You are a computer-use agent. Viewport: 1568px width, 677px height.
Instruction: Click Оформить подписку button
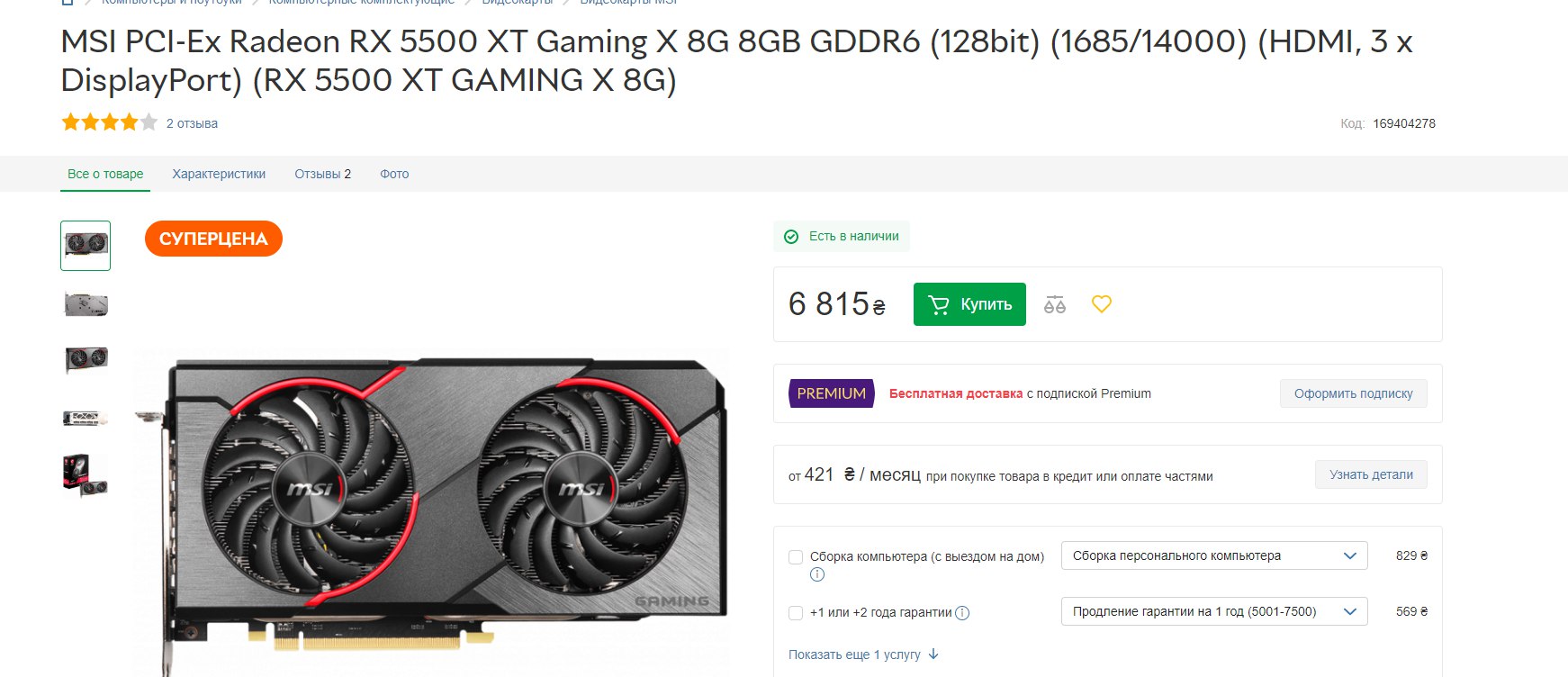click(x=1353, y=393)
